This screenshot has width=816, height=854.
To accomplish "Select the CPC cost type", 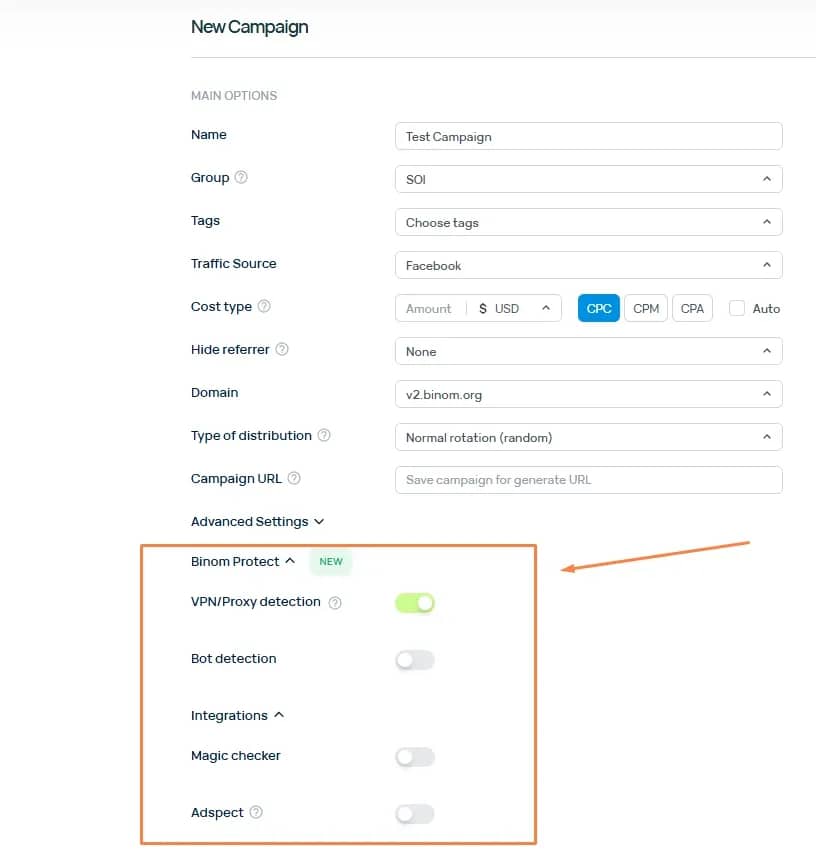I will pyautogui.click(x=599, y=308).
